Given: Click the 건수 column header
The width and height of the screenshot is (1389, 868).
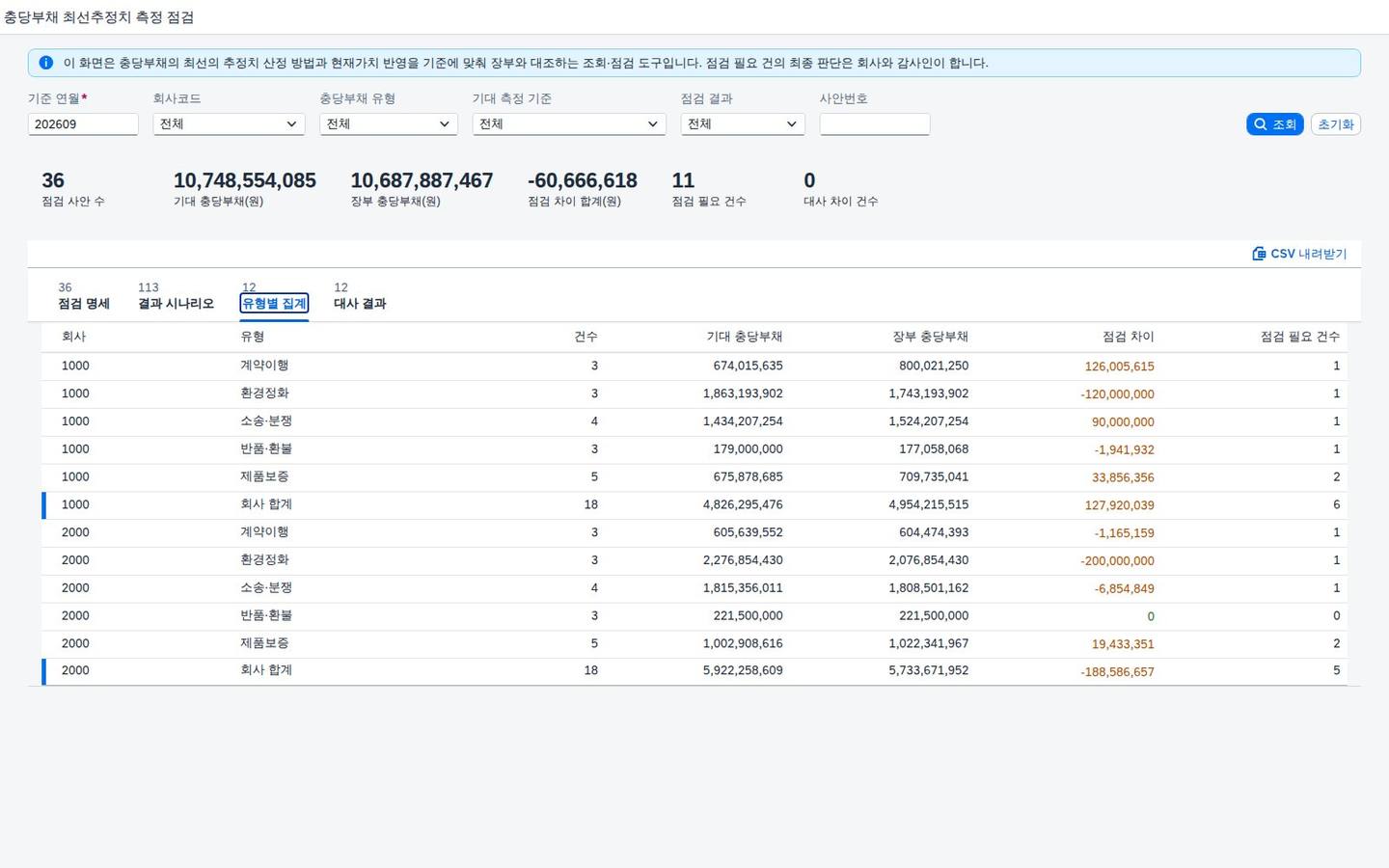Looking at the screenshot, I should coord(586,337).
